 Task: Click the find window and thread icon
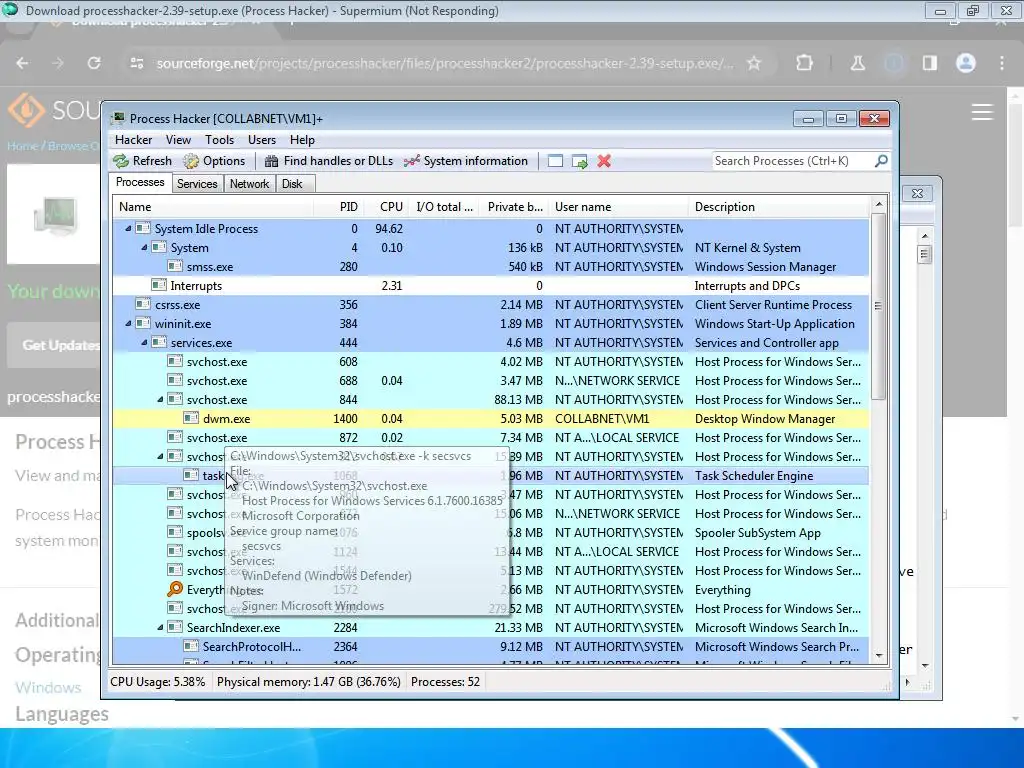point(579,161)
